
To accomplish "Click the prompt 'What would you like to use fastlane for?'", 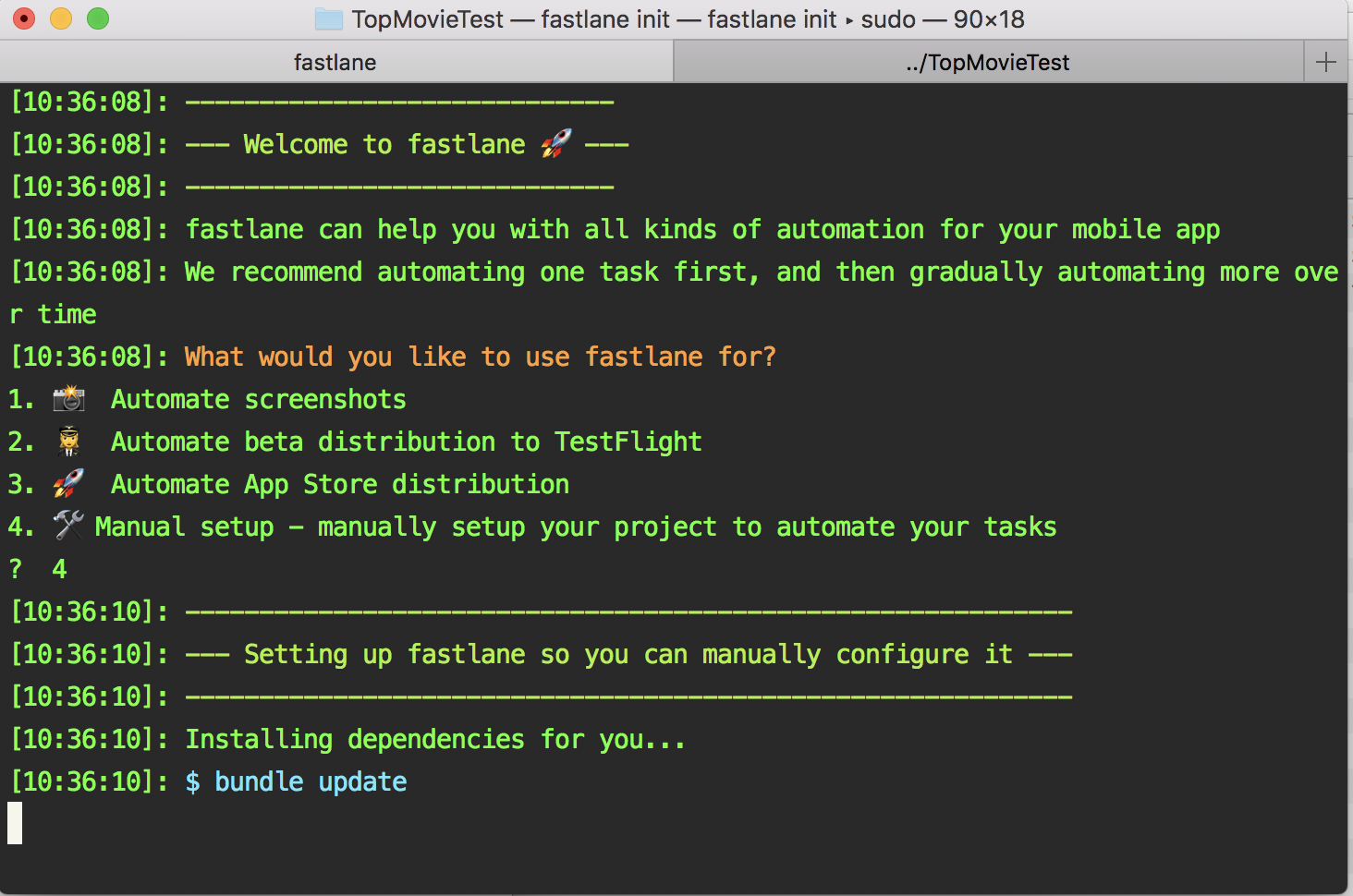I will point(481,357).
